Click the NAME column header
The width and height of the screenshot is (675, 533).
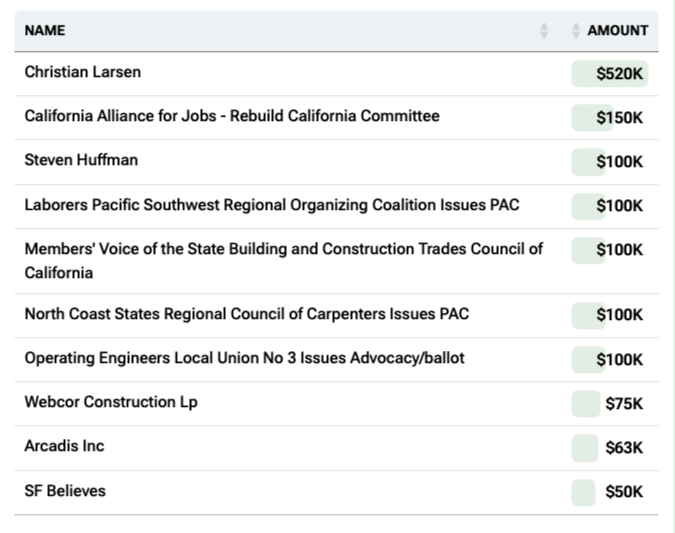[45, 31]
